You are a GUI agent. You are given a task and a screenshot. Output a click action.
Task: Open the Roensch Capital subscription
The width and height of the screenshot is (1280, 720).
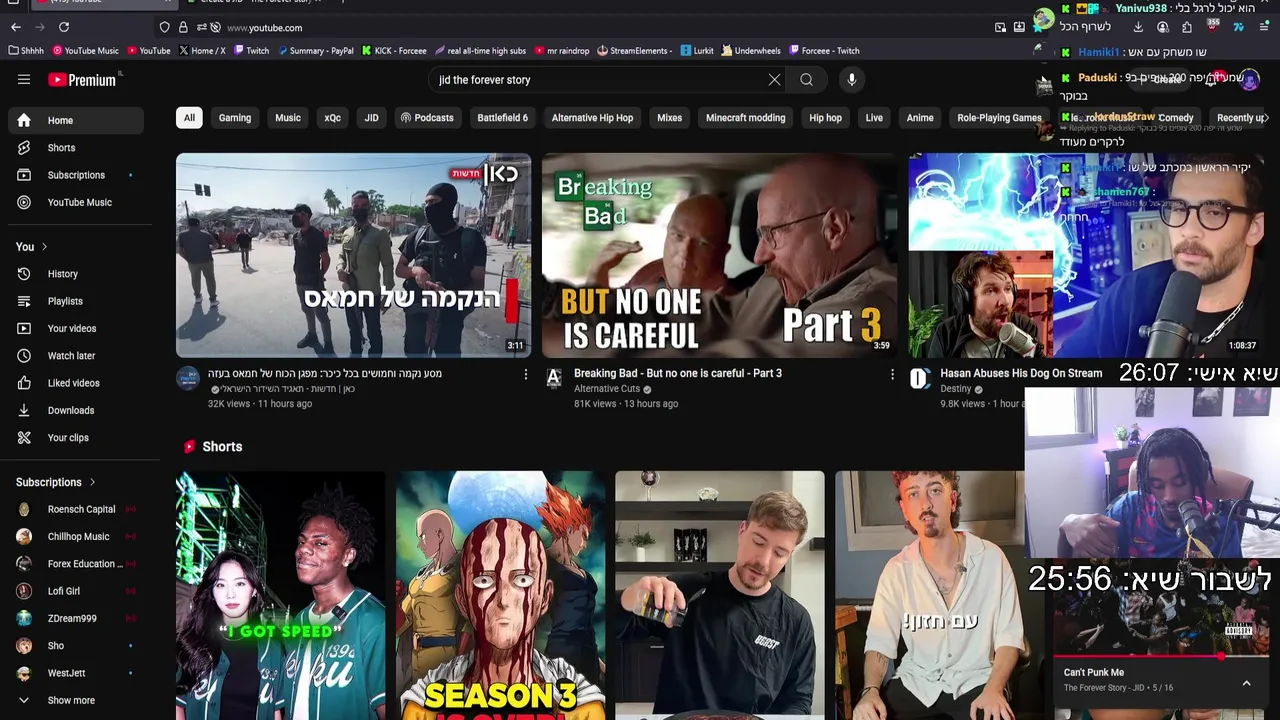(x=76, y=509)
